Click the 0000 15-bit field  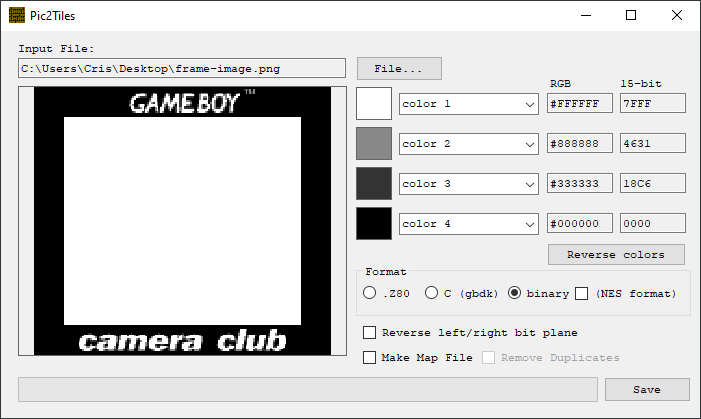click(653, 223)
